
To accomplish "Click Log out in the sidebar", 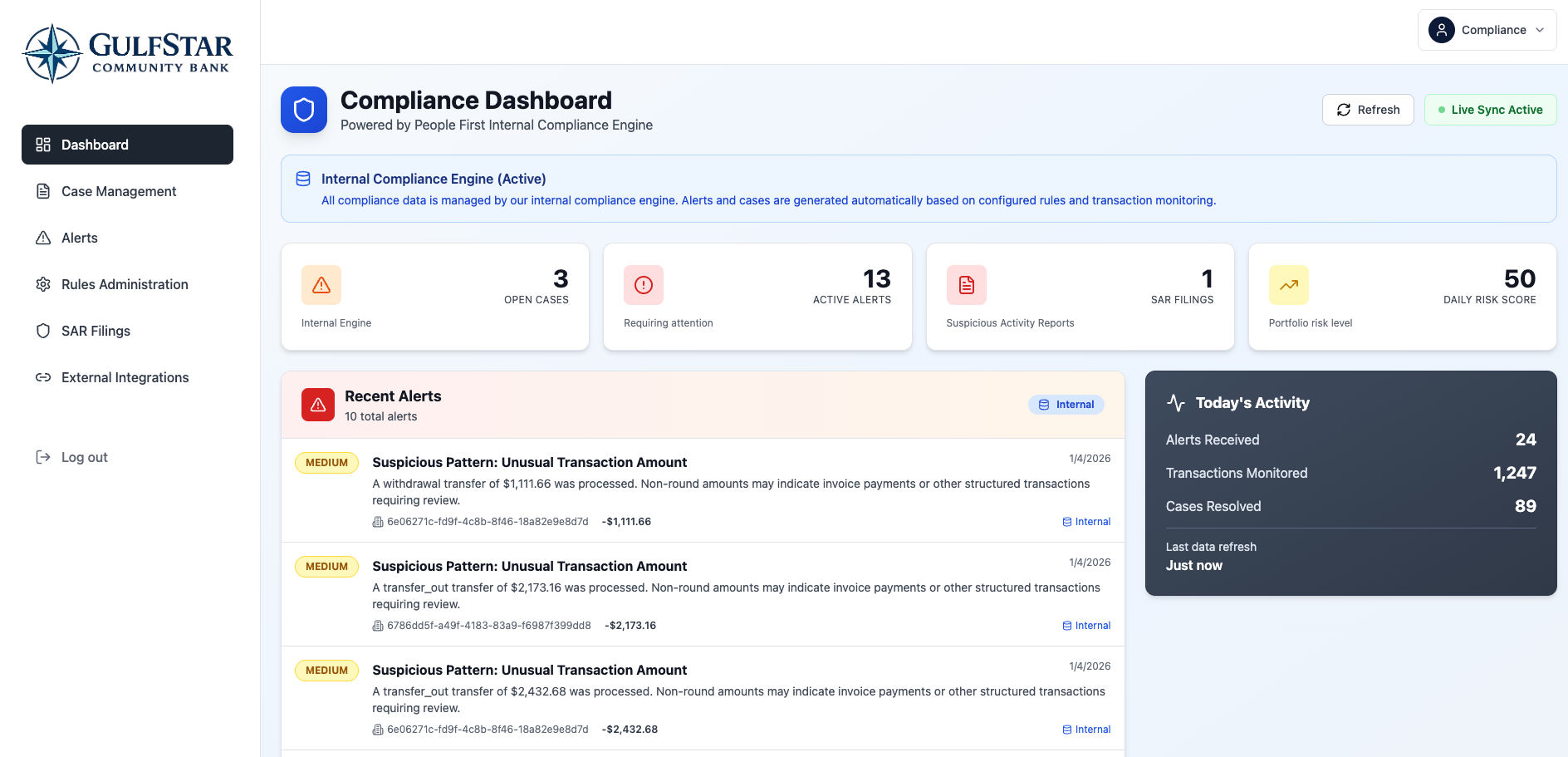I will (x=84, y=457).
